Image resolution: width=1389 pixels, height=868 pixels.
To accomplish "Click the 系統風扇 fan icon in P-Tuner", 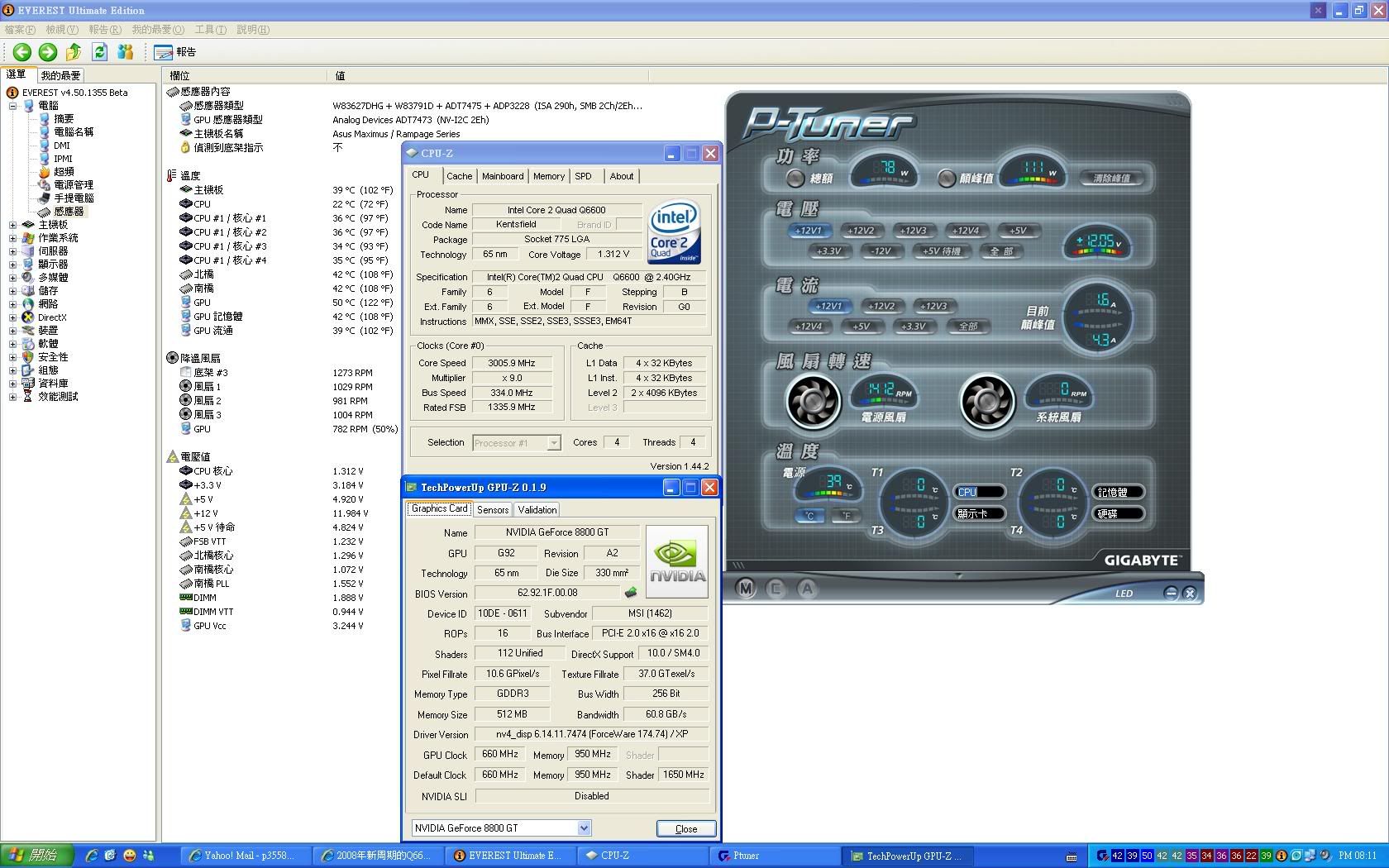I will [987, 402].
